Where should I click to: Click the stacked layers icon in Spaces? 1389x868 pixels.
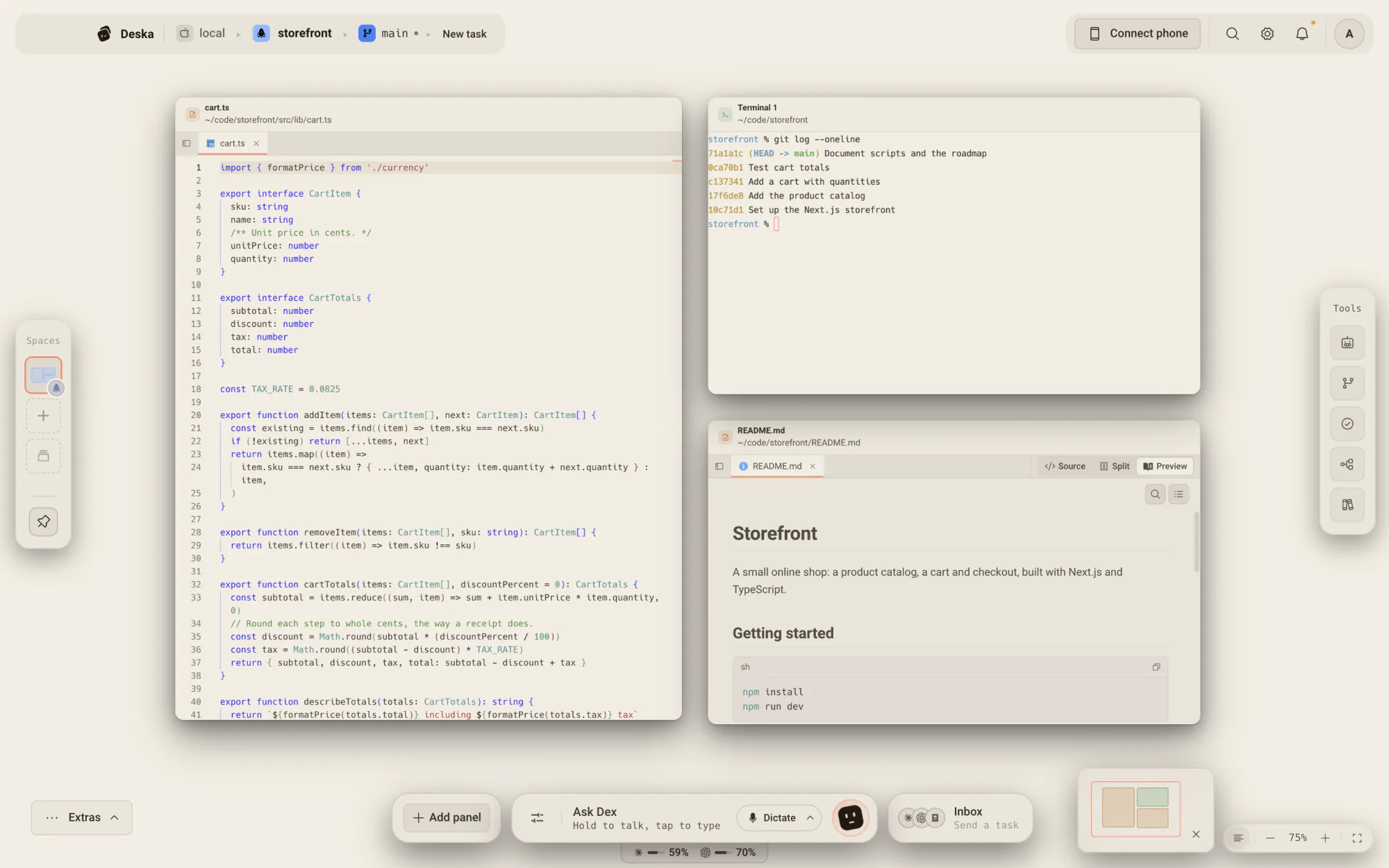tap(43, 456)
